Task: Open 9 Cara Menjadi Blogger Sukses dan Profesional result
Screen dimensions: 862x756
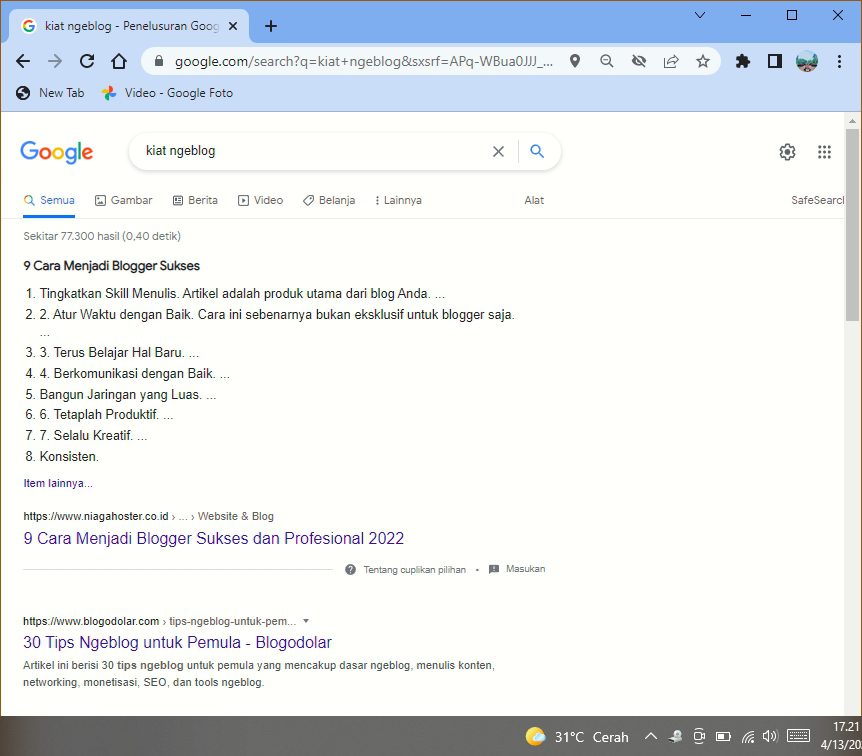Action: click(x=213, y=538)
